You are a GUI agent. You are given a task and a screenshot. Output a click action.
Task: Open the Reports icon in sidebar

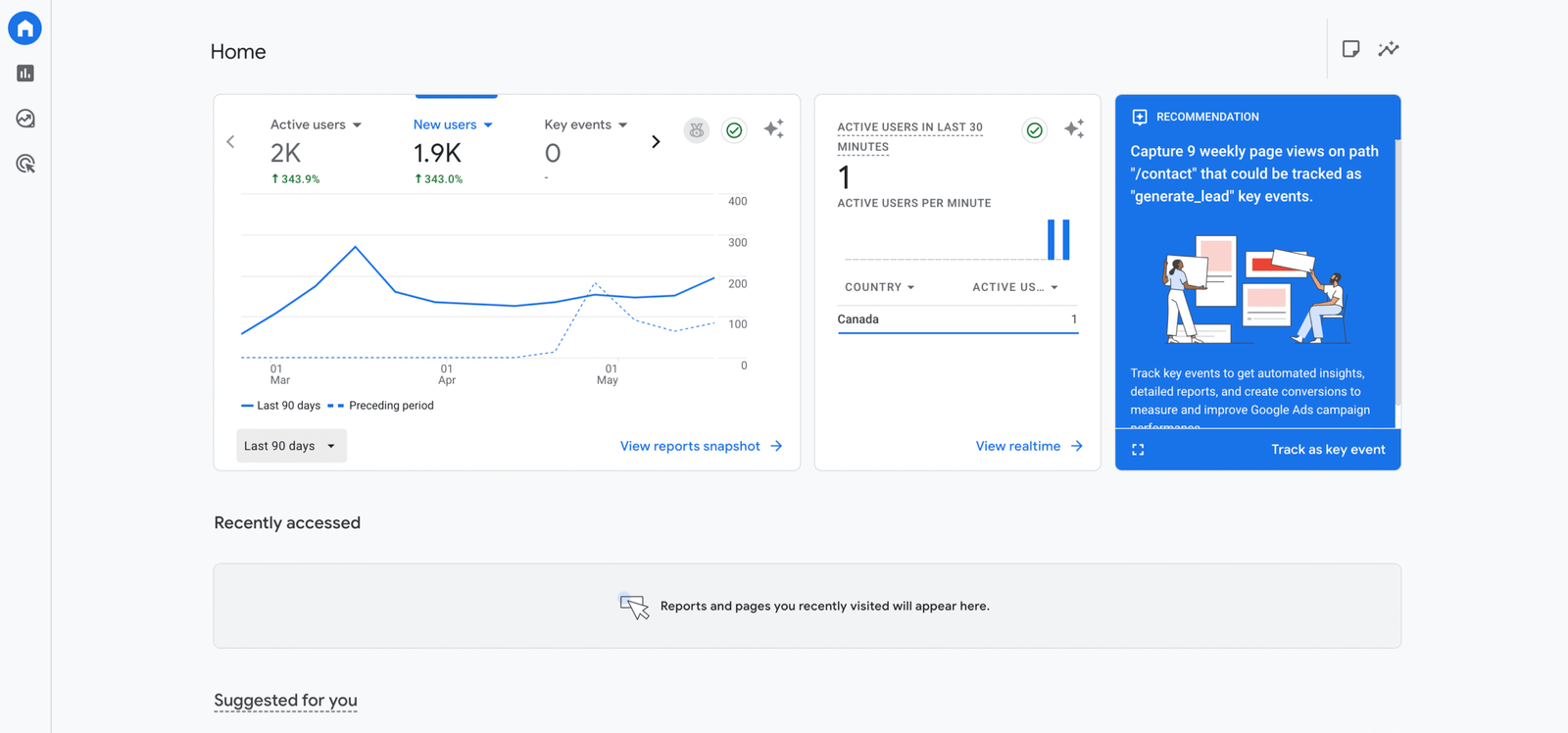(x=25, y=73)
